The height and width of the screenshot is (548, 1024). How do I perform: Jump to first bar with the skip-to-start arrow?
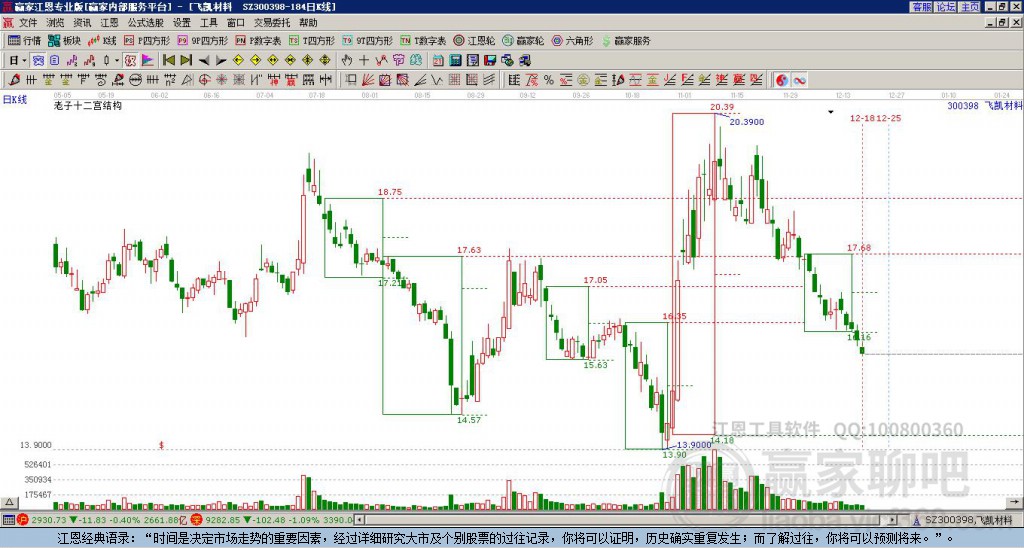coord(169,61)
